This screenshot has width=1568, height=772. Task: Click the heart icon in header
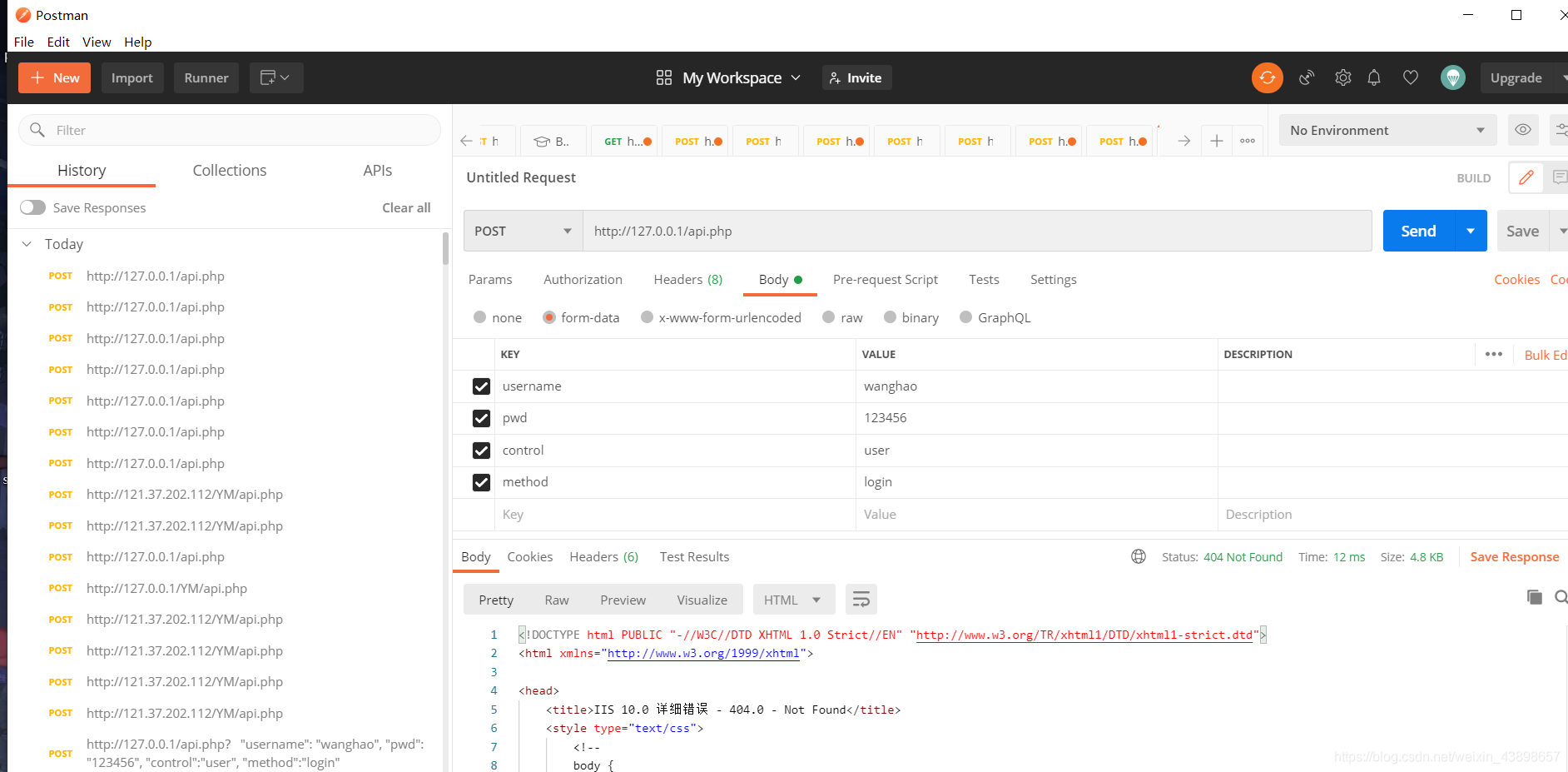click(x=1411, y=77)
